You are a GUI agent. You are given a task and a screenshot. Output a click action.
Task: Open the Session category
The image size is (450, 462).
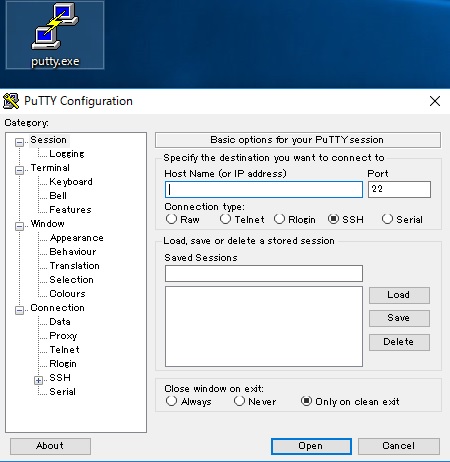pyautogui.click(x=49, y=140)
